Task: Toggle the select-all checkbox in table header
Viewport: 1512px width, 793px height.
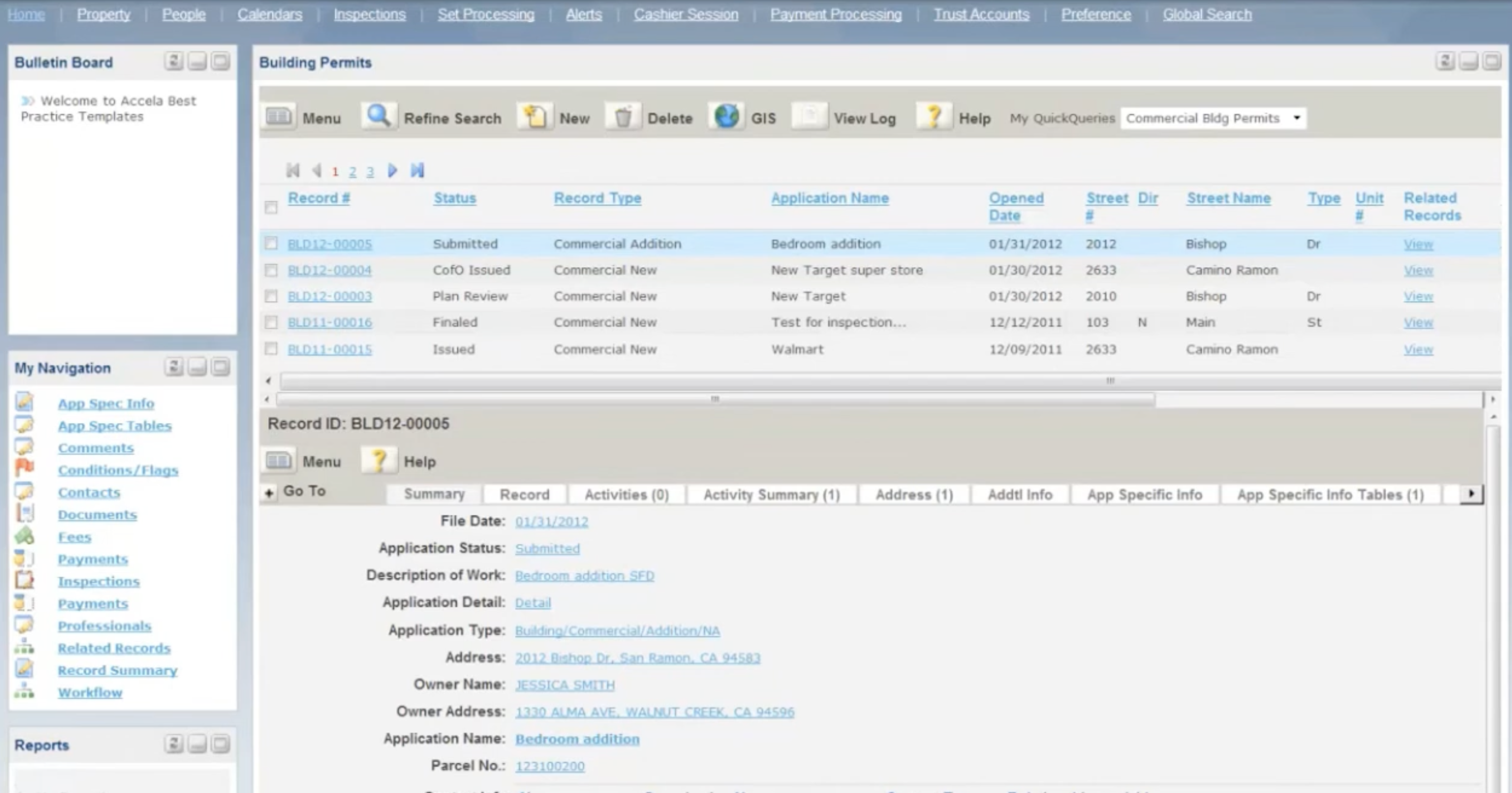Action: click(271, 207)
